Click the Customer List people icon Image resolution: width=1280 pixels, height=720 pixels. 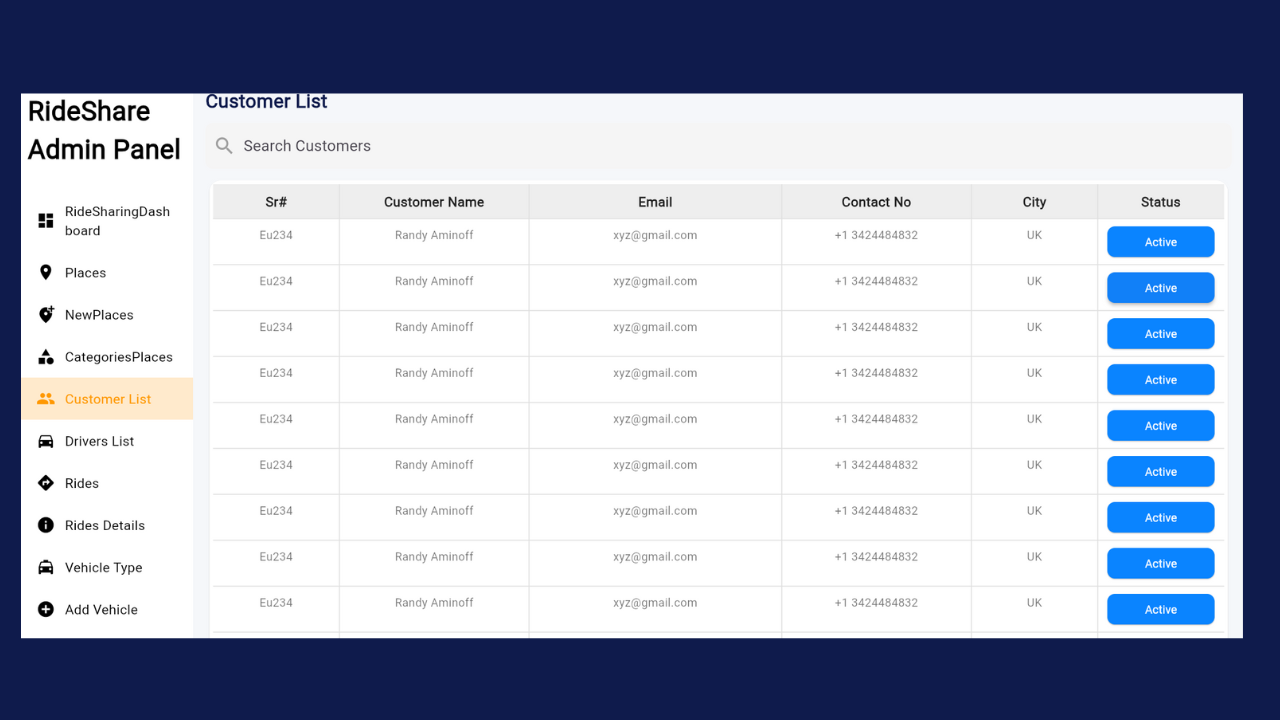coord(46,399)
